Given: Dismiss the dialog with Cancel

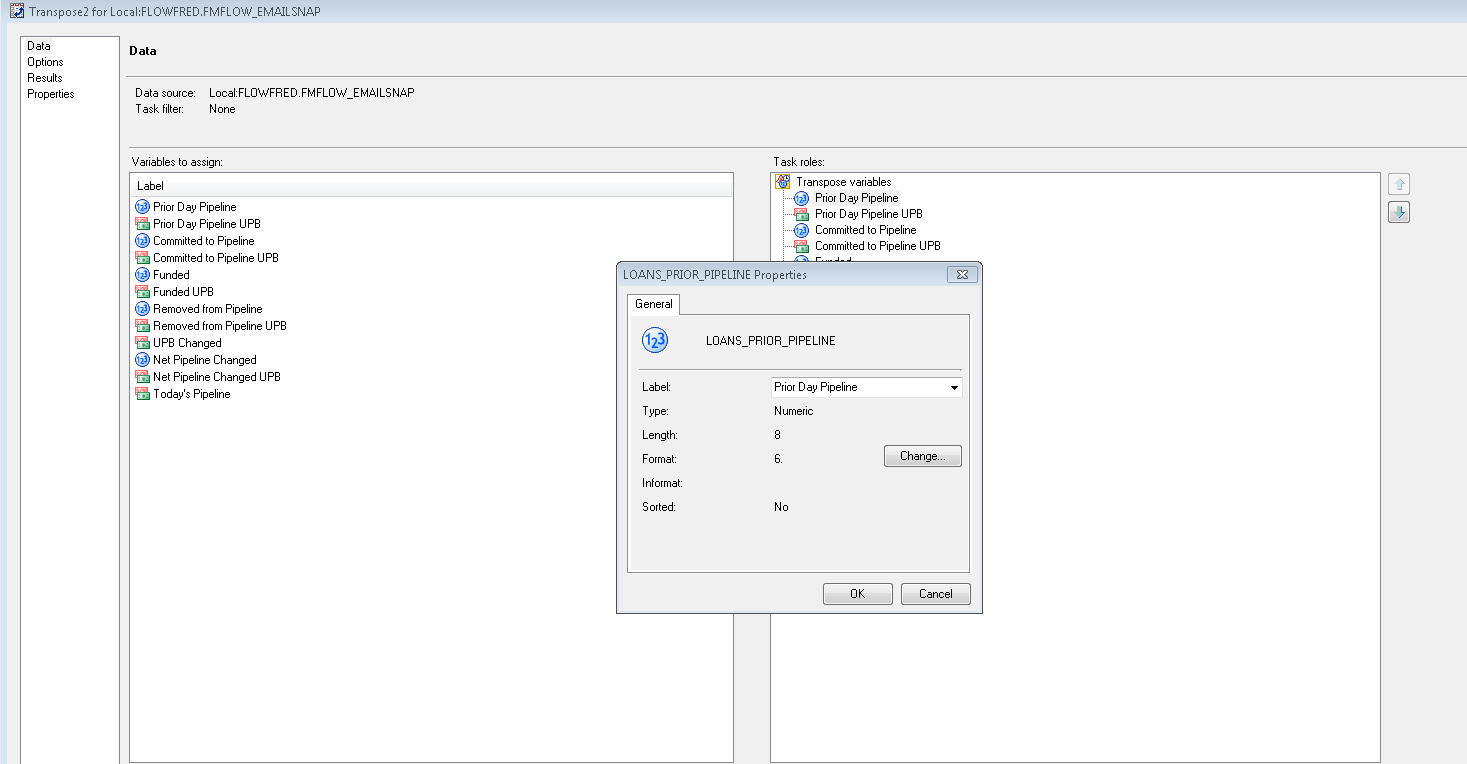Looking at the screenshot, I should 934,593.
